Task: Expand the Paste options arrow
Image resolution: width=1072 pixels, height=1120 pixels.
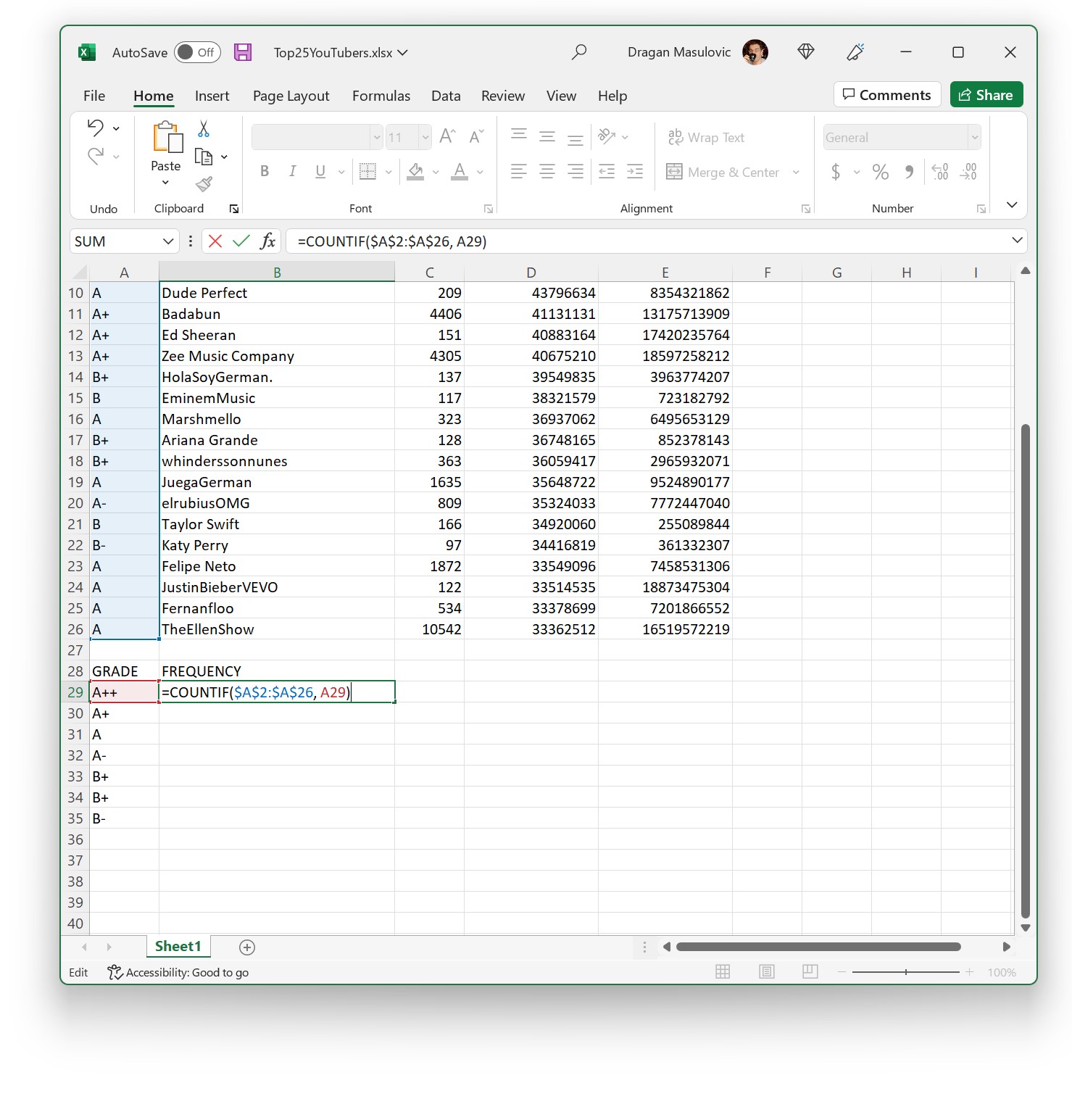Action: 165,183
